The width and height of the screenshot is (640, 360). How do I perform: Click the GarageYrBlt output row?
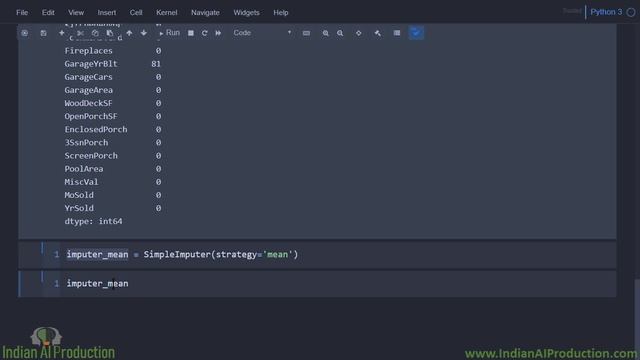[113, 64]
